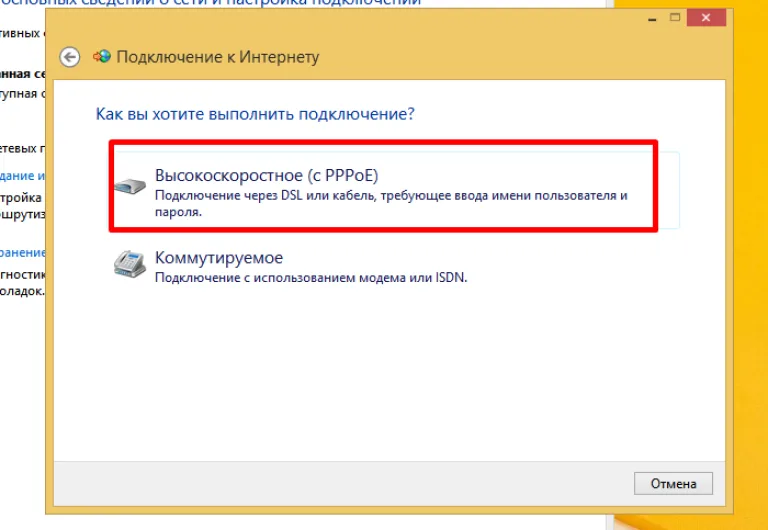This screenshot has width=768, height=530.
Task: Click the question Как вы хотите выполнить подключение?
Action: pos(255,114)
